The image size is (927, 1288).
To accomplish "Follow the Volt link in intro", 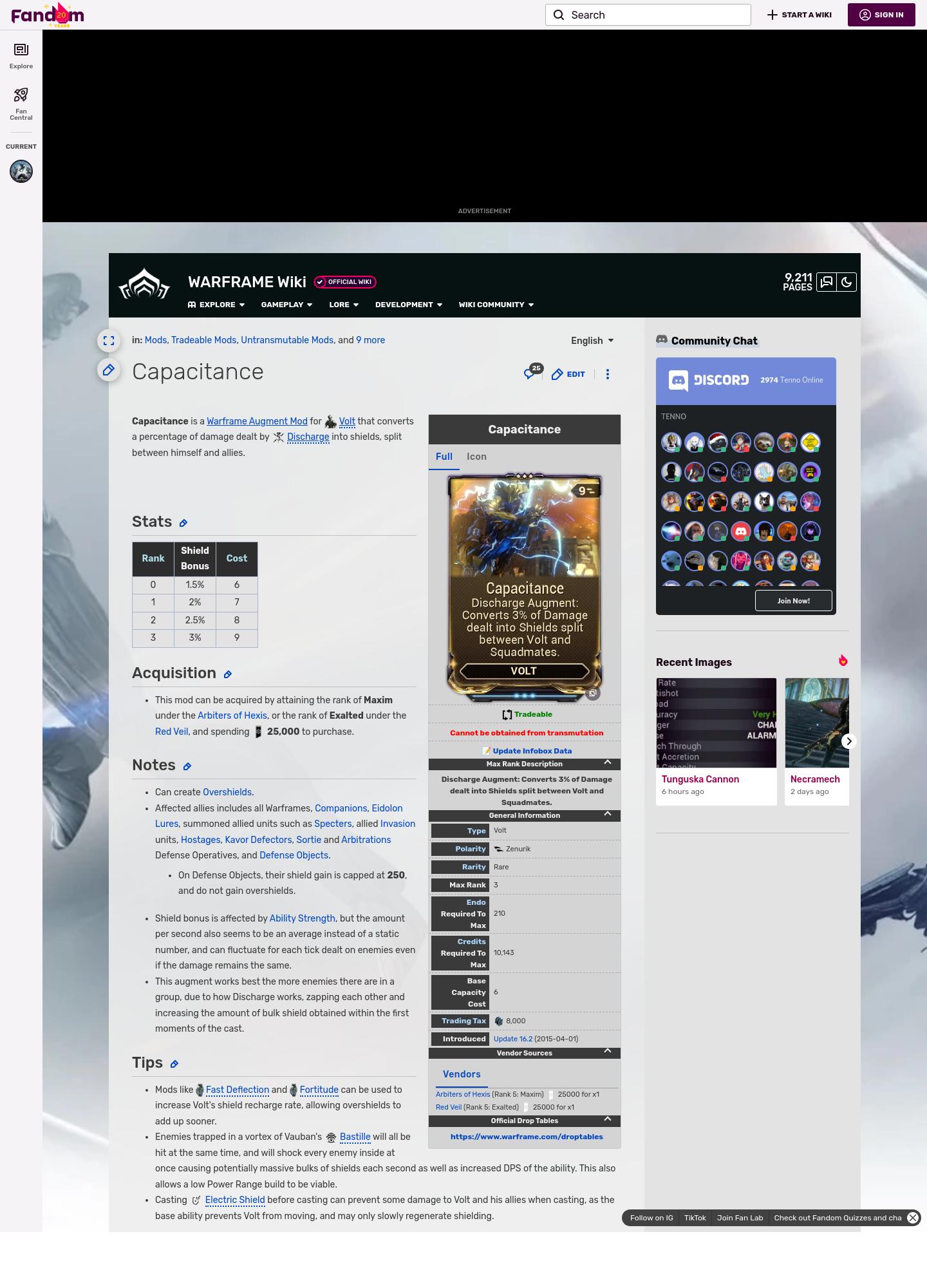I will 347,421.
